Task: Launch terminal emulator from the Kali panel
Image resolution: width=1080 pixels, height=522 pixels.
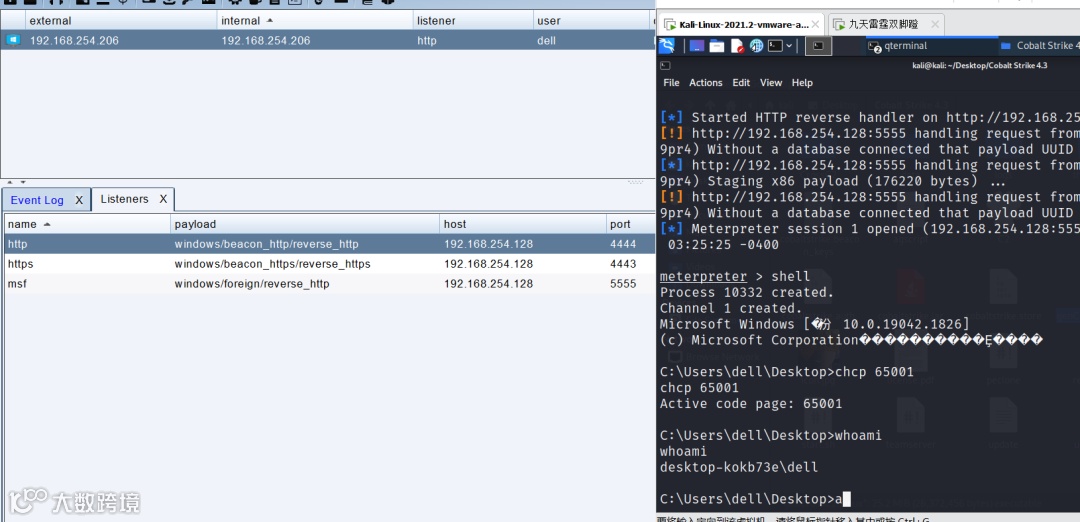Action: pos(776,46)
